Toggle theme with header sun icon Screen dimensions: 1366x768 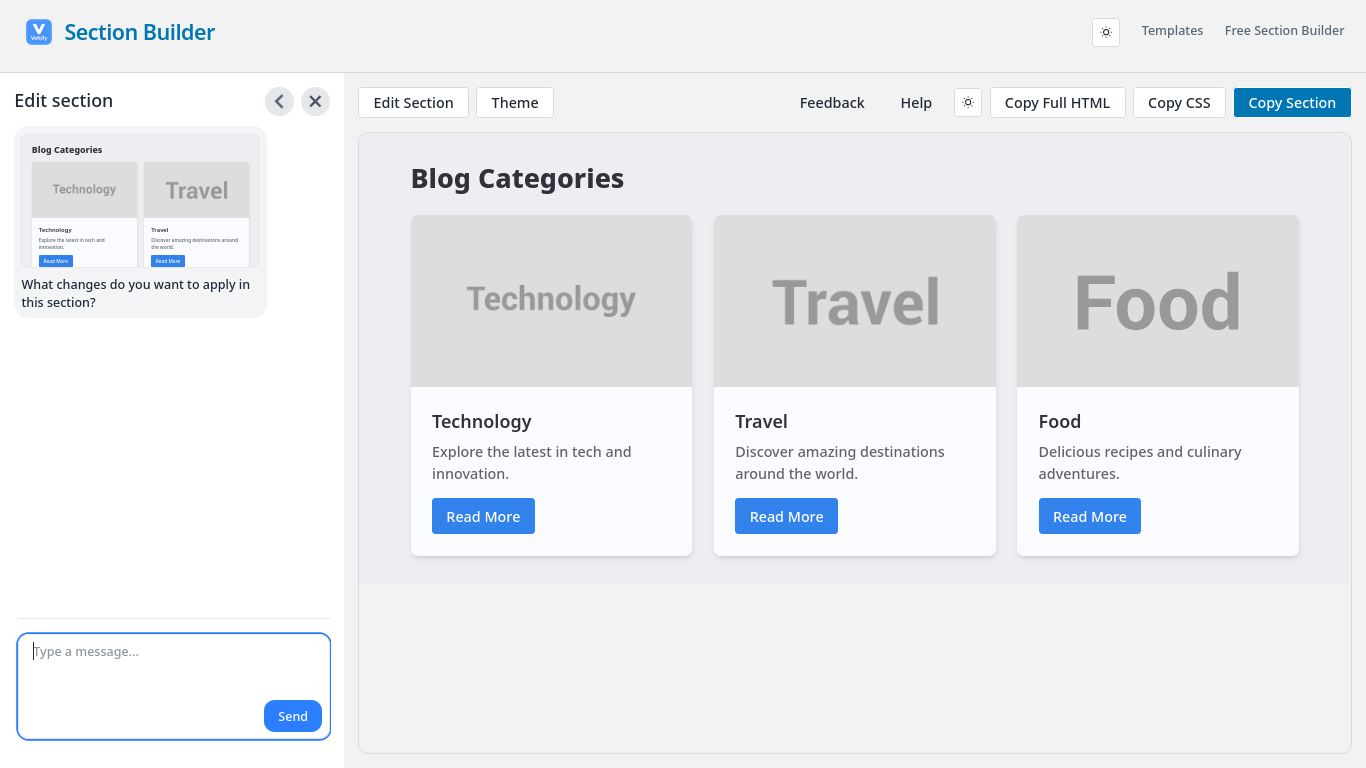tap(1106, 32)
